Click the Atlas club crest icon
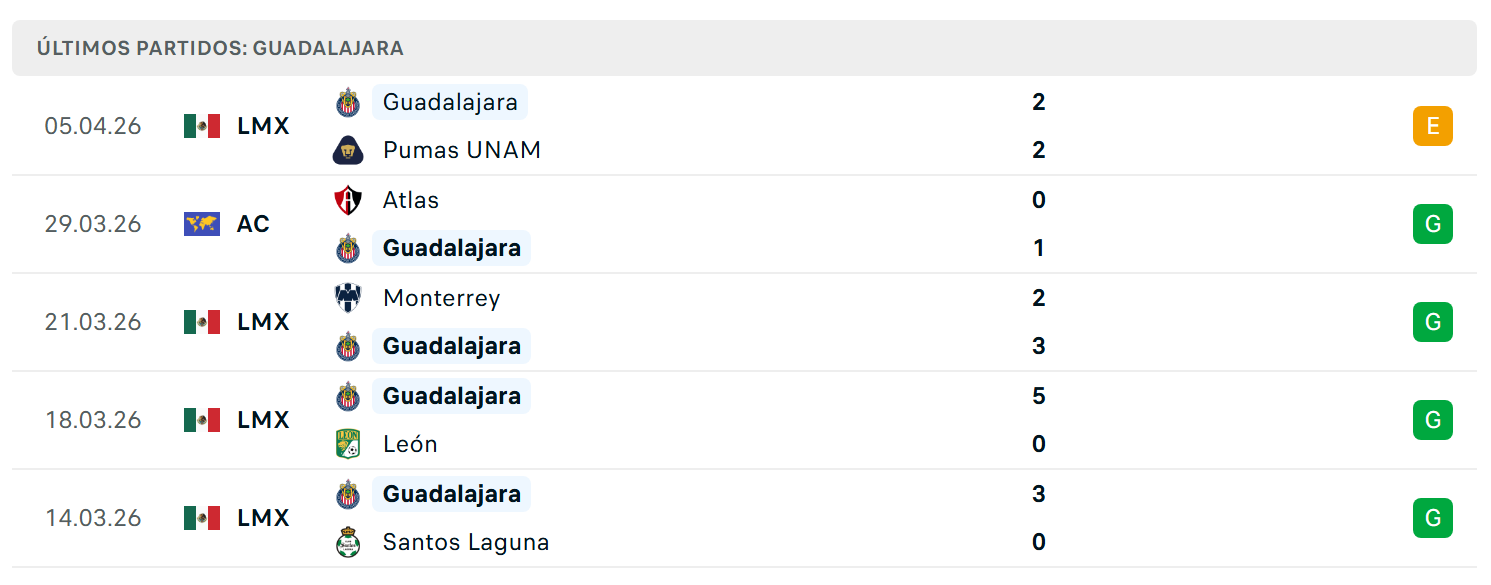 [347, 200]
